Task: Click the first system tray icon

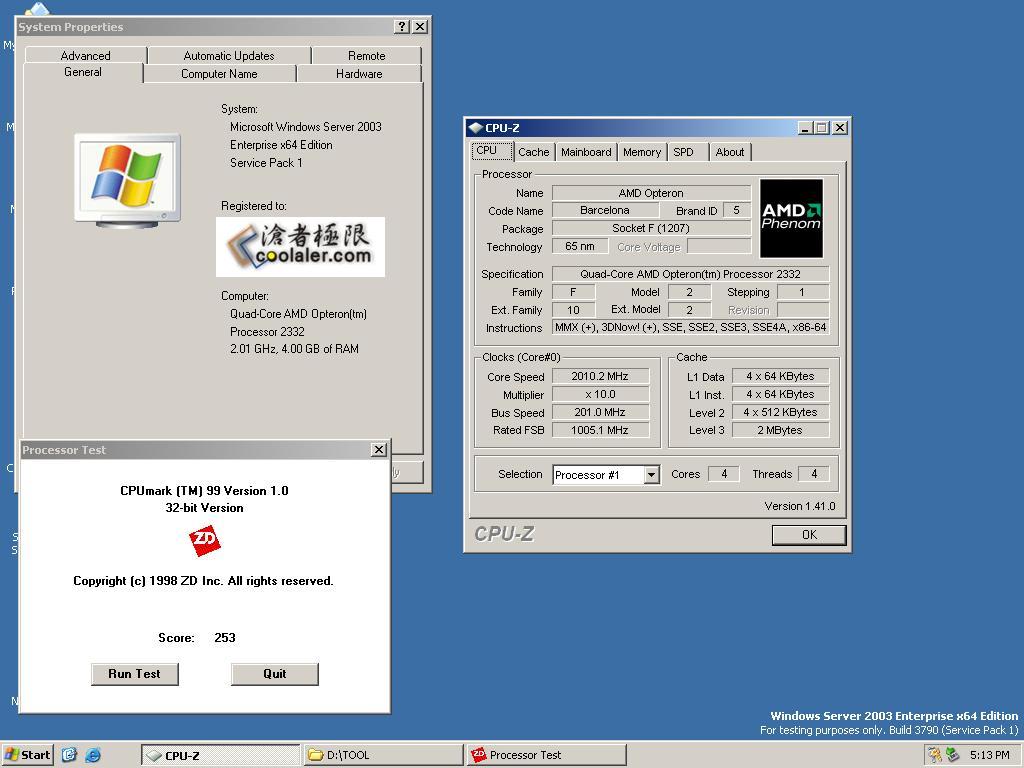Action: [933, 755]
